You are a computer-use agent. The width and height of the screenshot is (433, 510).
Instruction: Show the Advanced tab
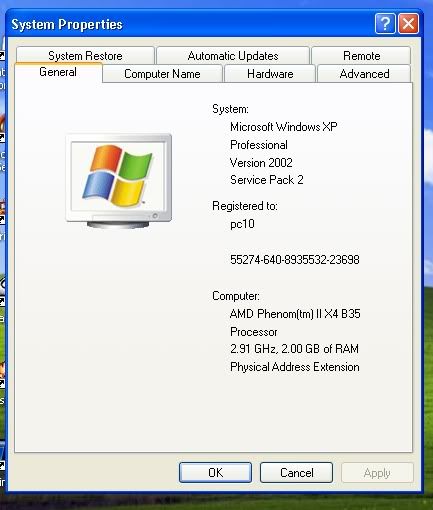364,74
